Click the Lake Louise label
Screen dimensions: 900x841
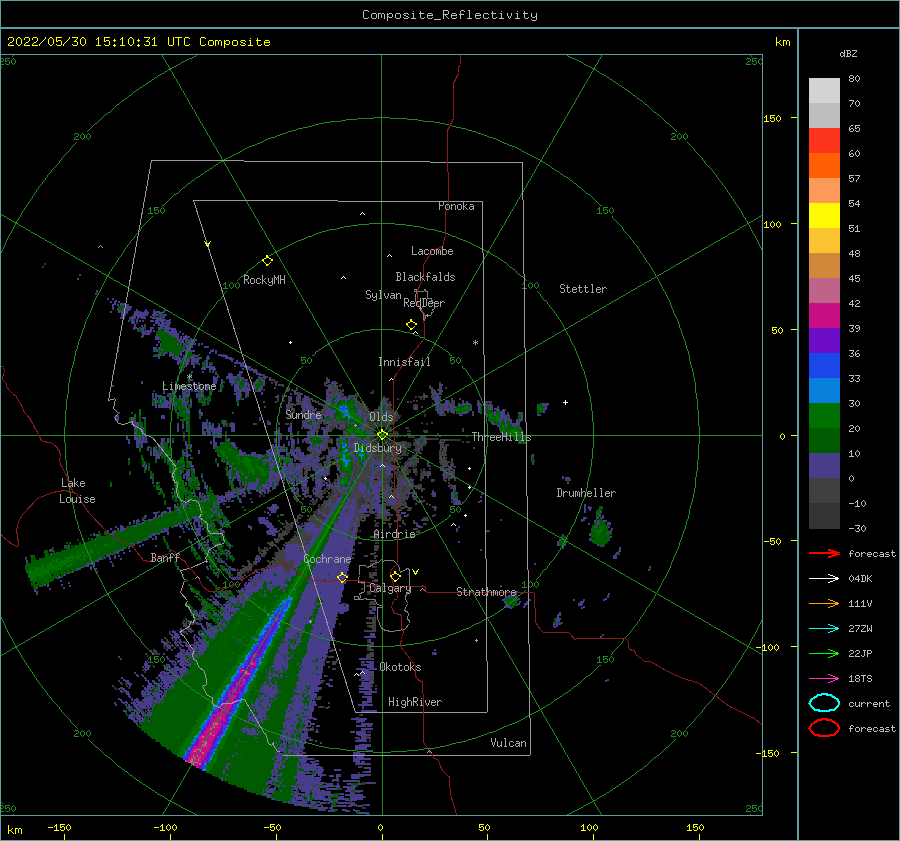(x=77, y=491)
